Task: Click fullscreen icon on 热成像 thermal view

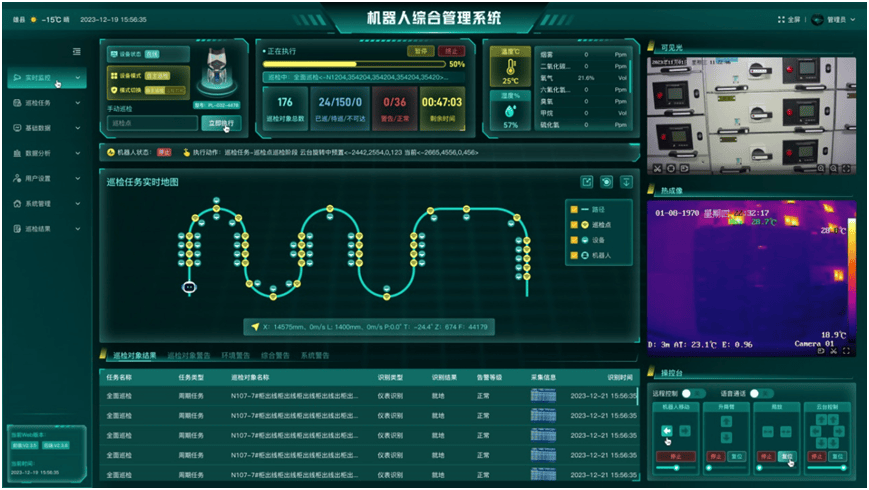Action: pyautogui.click(x=846, y=351)
